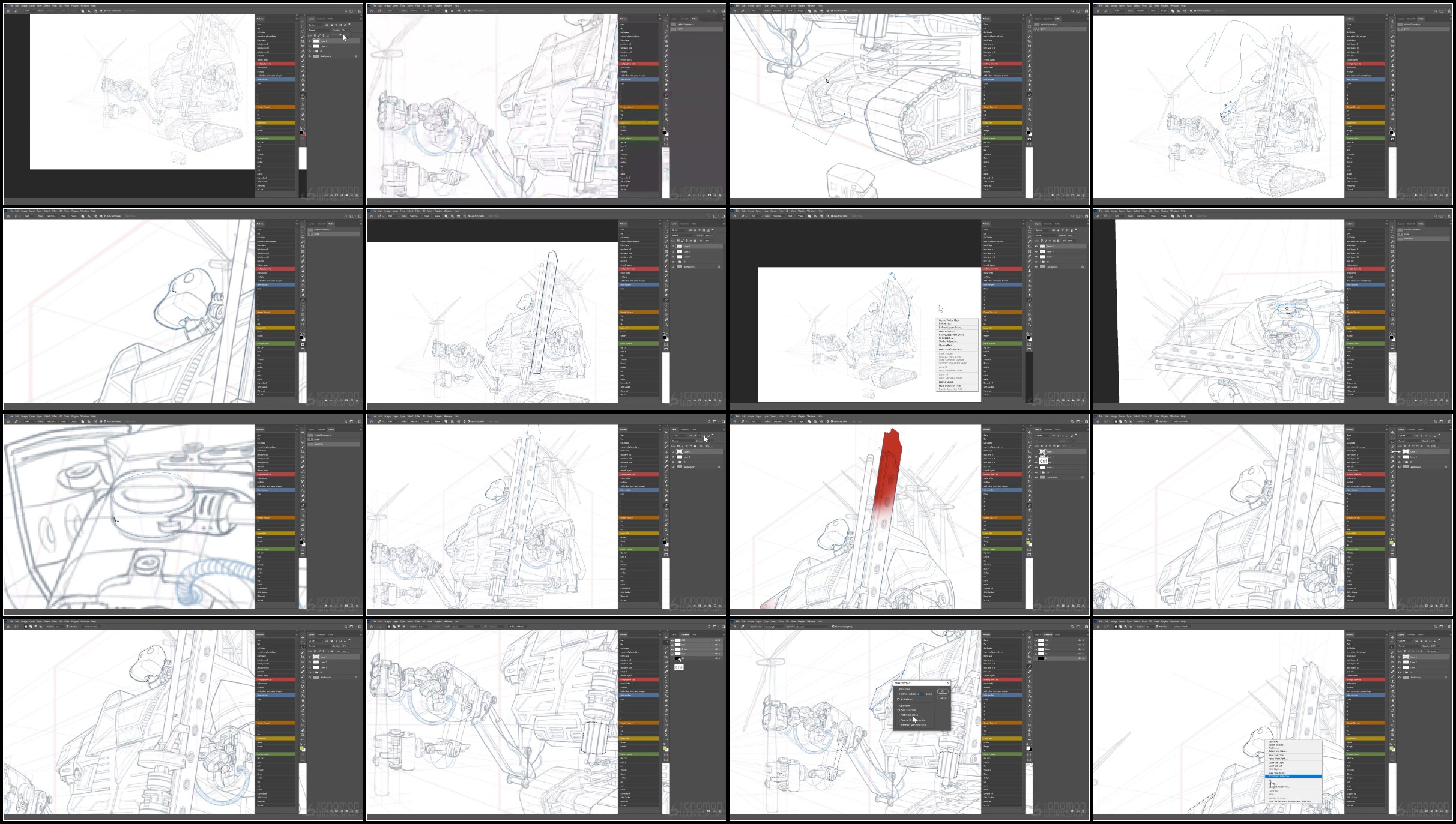The height and width of the screenshot is (824, 1456).
Task: Pick the Zoom tool in the Make Selection dialog frame
Action: pos(1029,735)
